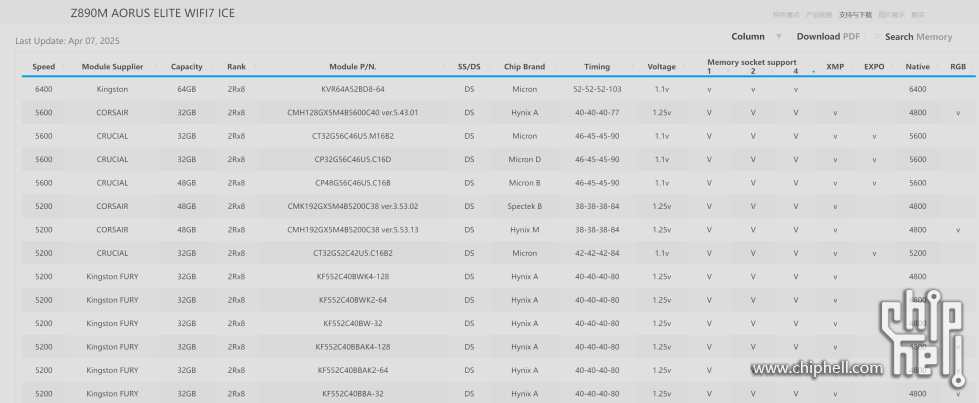Click Download PDF

[x=828, y=37]
